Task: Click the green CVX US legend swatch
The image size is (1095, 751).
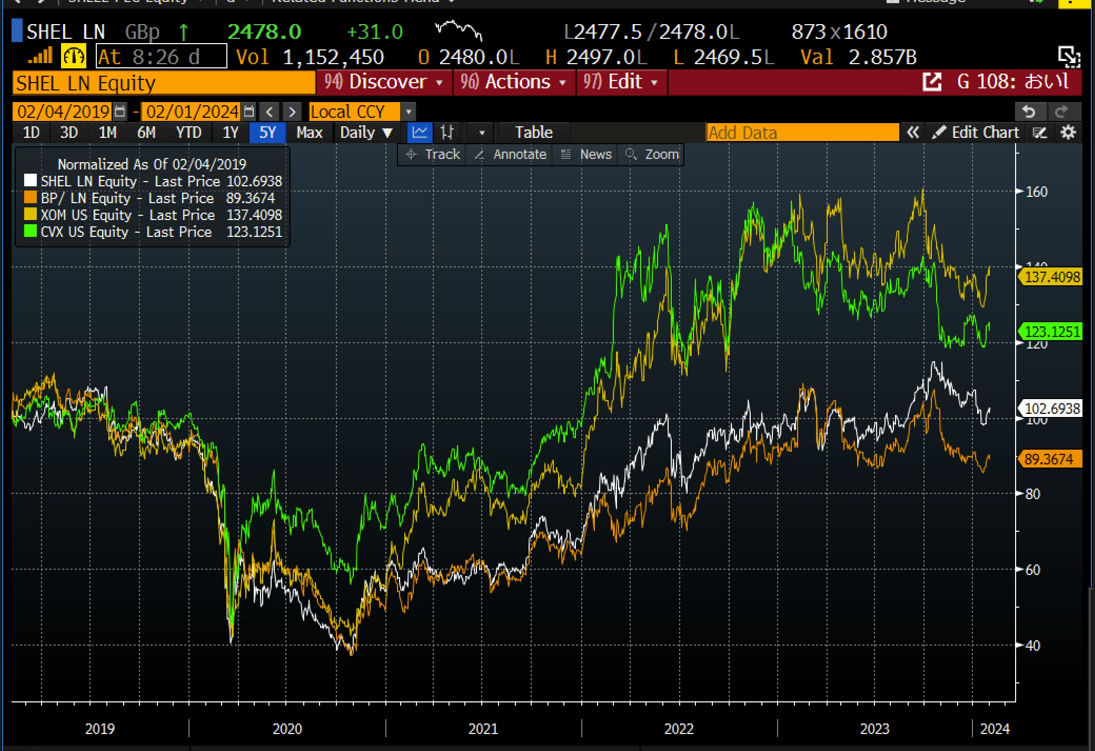Action: point(30,231)
